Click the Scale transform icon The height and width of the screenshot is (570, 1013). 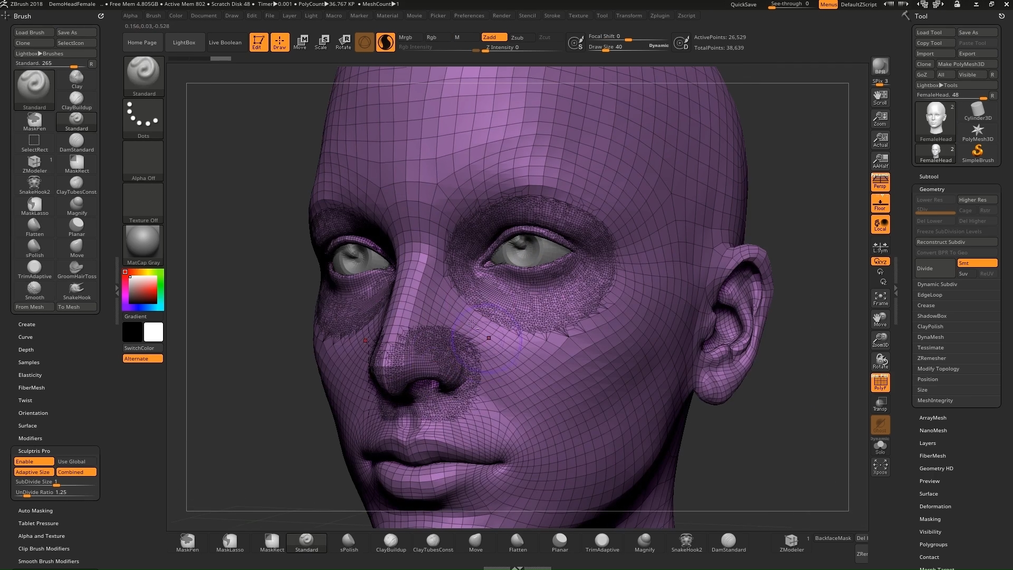point(321,42)
